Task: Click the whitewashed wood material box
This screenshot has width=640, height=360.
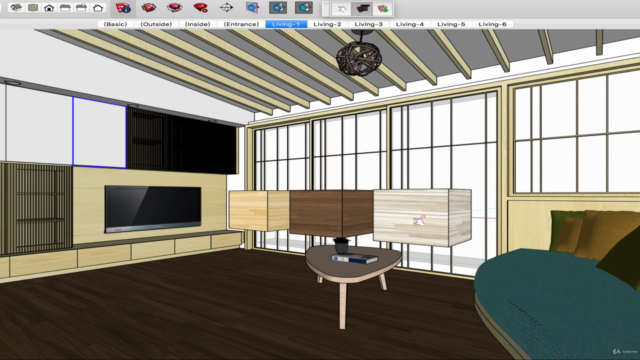Action: pos(422,217)
